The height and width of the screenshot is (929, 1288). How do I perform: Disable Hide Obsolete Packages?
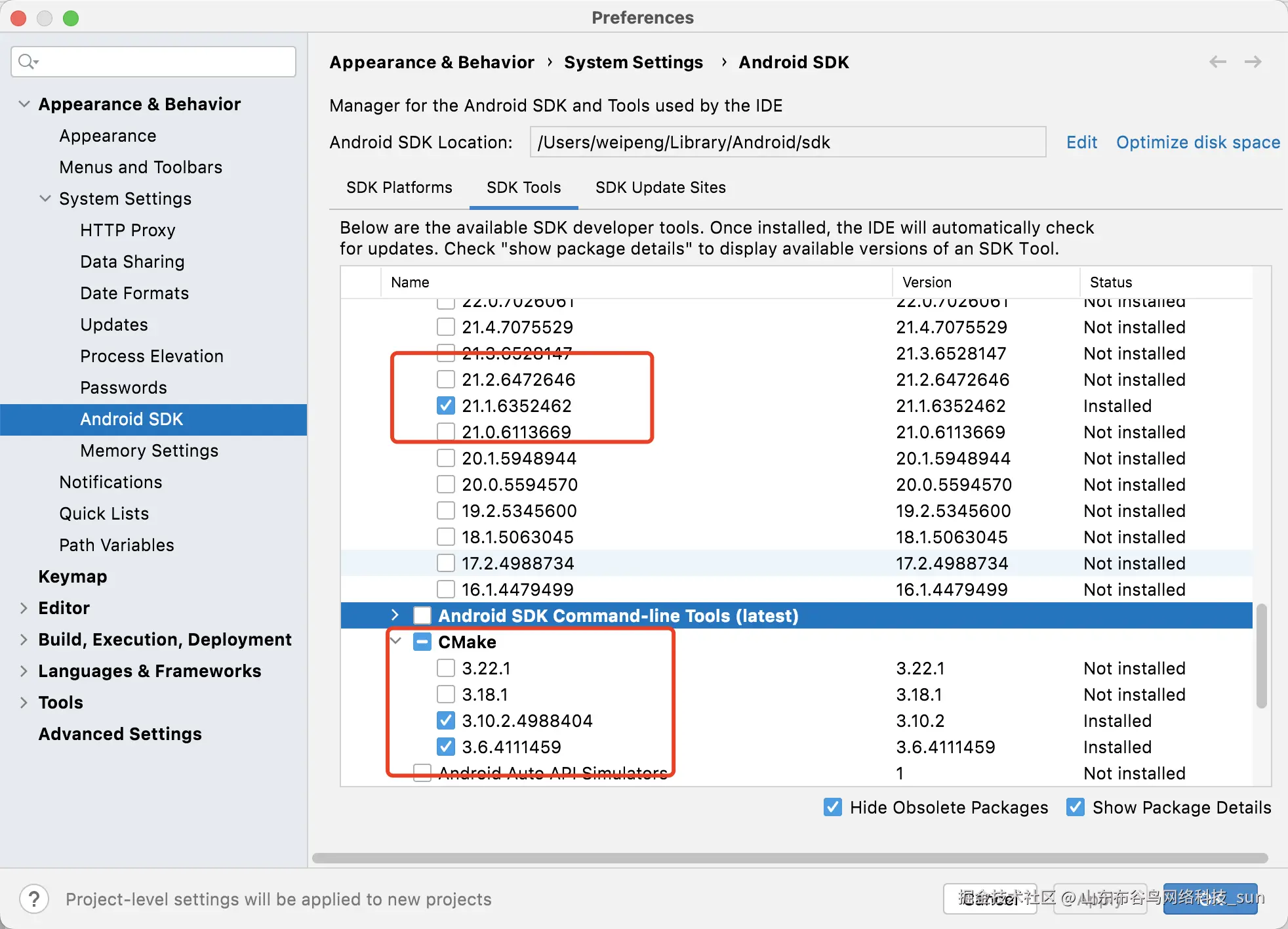[x=833, y=807]
